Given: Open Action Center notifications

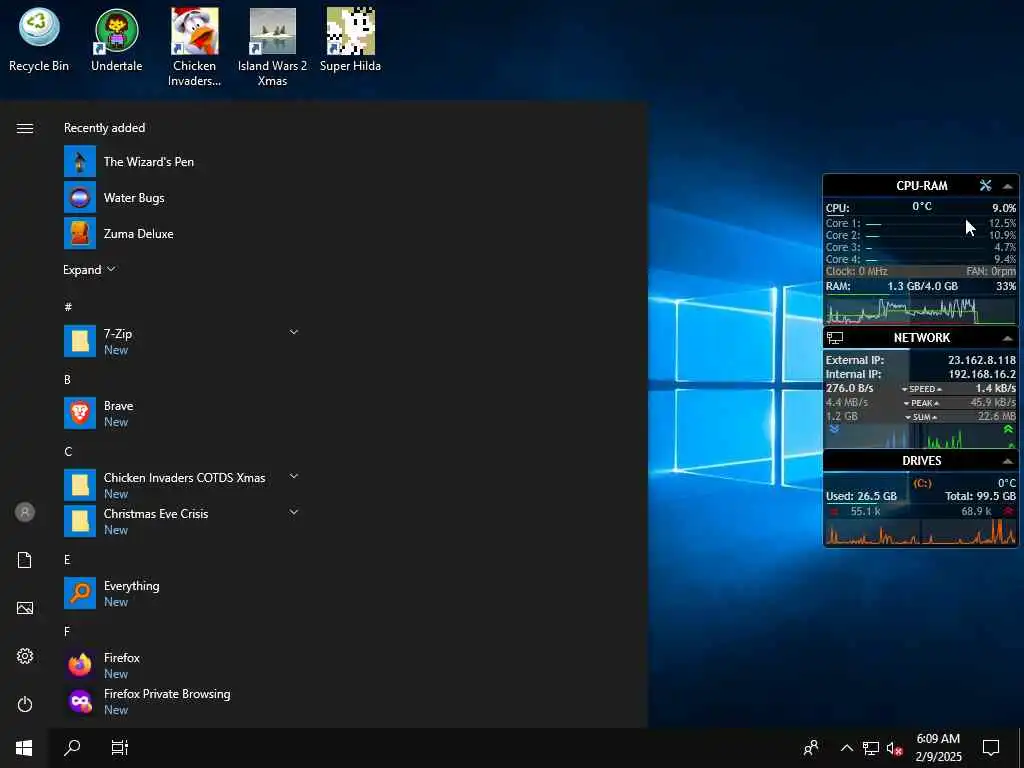Looking at the screenshot, I should click(x=991, y=748).
